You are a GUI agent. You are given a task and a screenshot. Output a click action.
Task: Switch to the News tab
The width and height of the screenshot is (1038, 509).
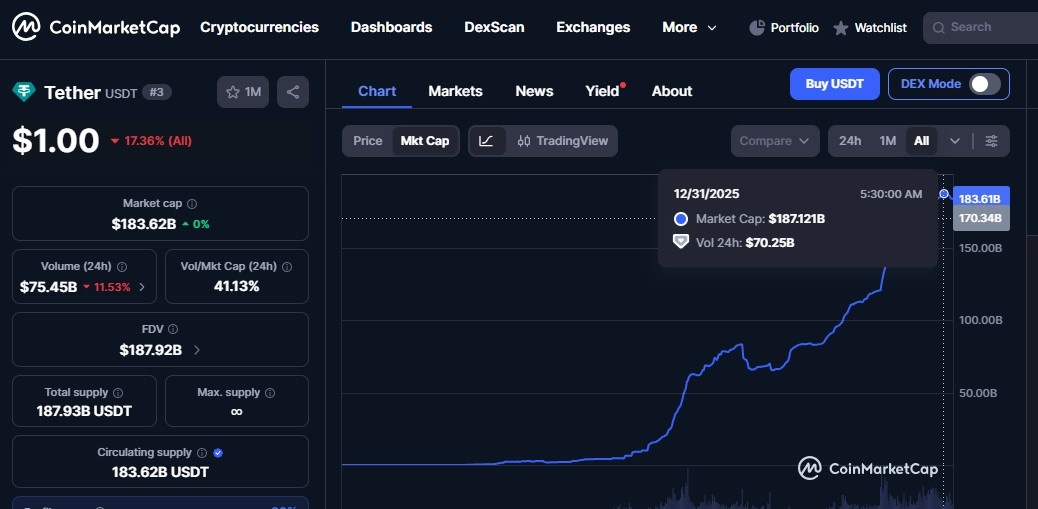534,91
